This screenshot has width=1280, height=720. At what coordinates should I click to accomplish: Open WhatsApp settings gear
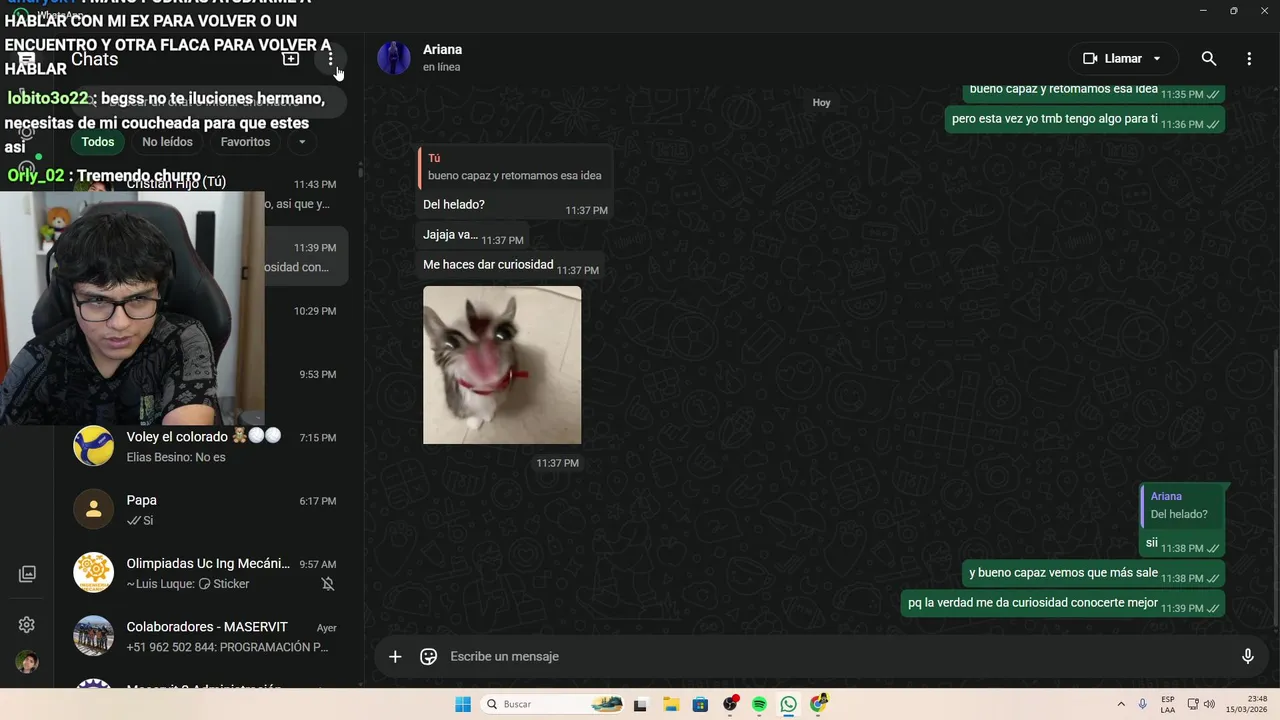(x=27, y=625)
